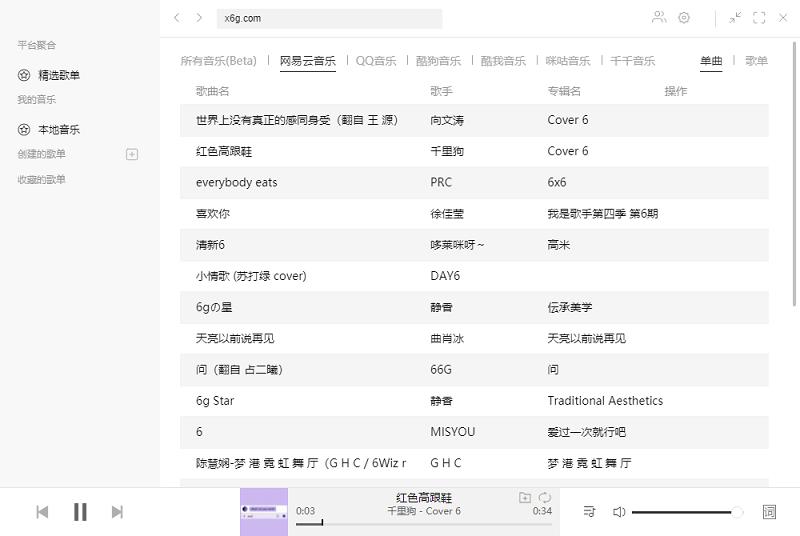The height and width of the screenshot is (536, 800).
Task: Click album 伝承美学
Action: (570, 307)
